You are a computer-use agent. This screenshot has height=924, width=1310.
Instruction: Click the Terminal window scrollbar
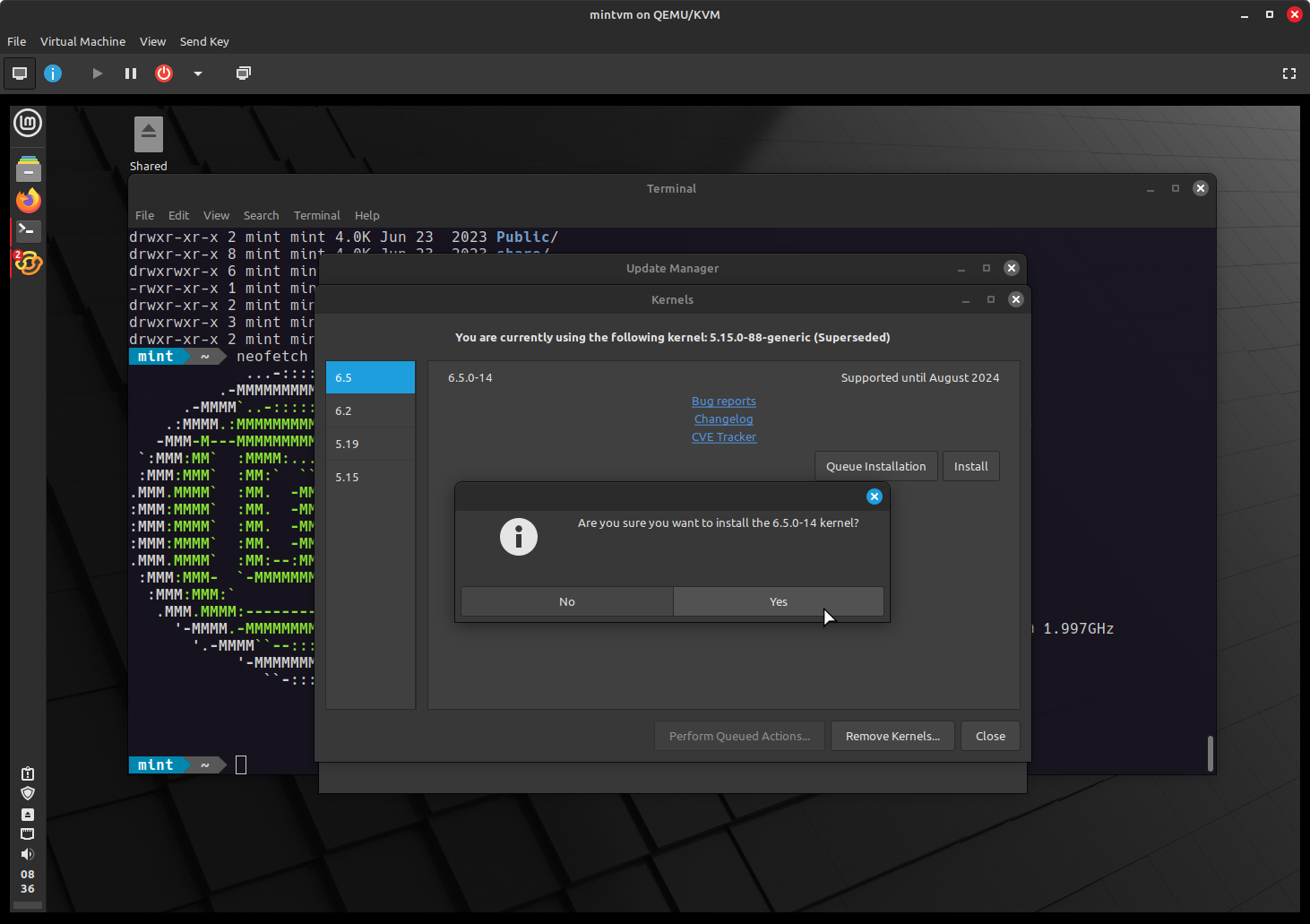tap(1210, 753)
